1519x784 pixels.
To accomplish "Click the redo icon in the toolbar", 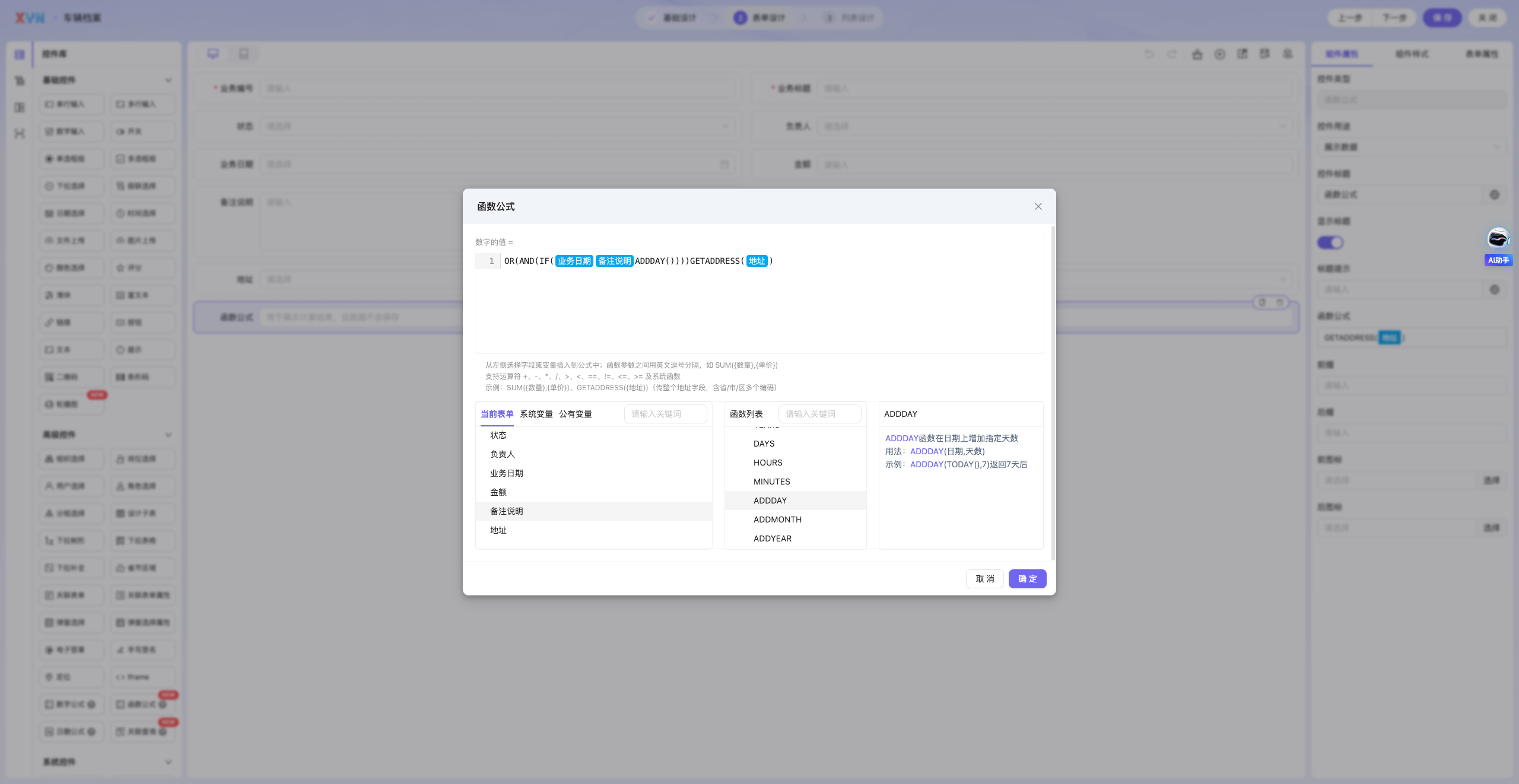I will click(1172, 54).
